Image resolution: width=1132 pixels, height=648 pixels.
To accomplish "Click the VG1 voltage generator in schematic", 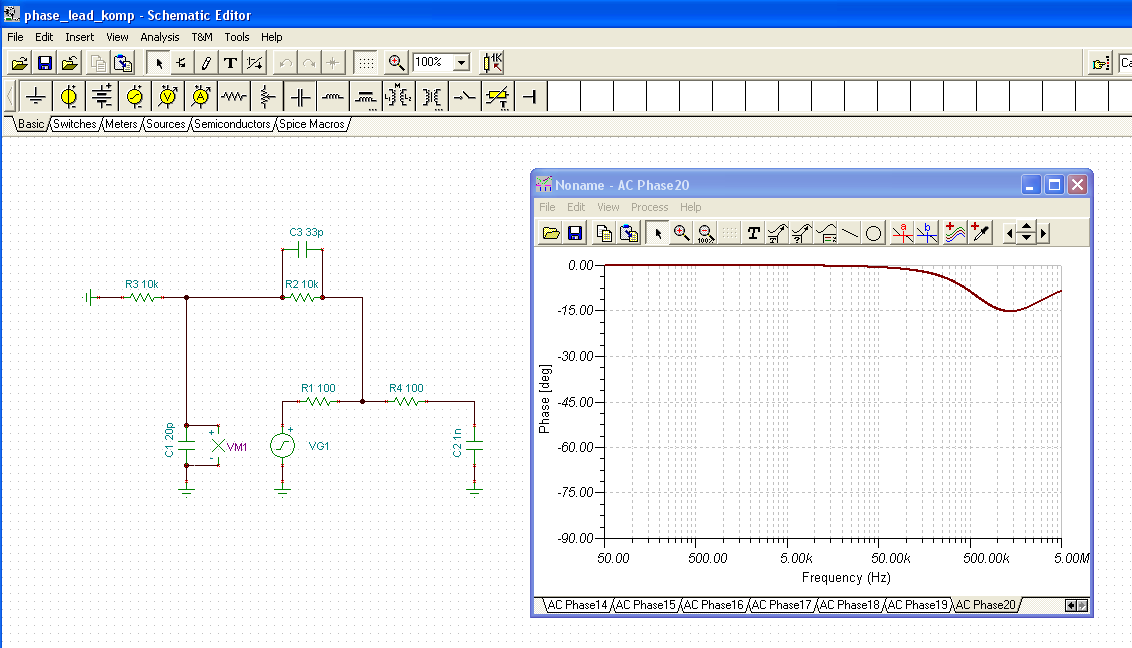I will 282,446.
